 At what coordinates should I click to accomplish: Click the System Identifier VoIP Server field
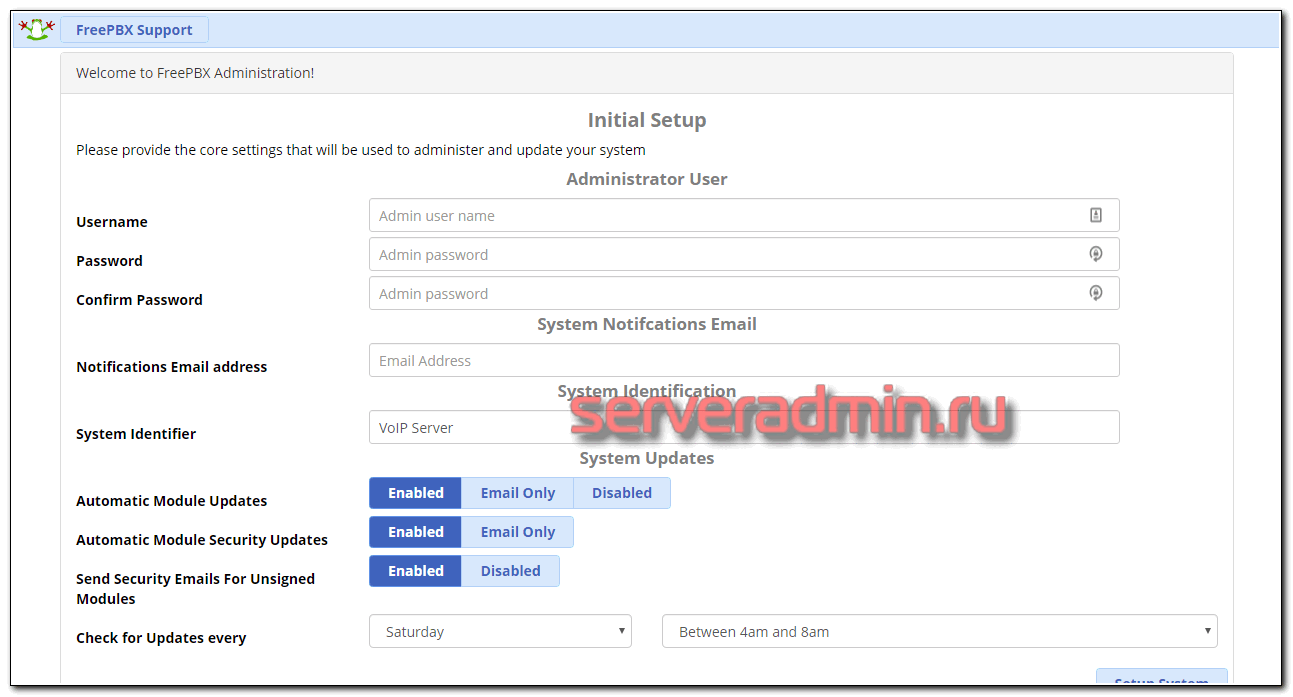coord(744,427)
